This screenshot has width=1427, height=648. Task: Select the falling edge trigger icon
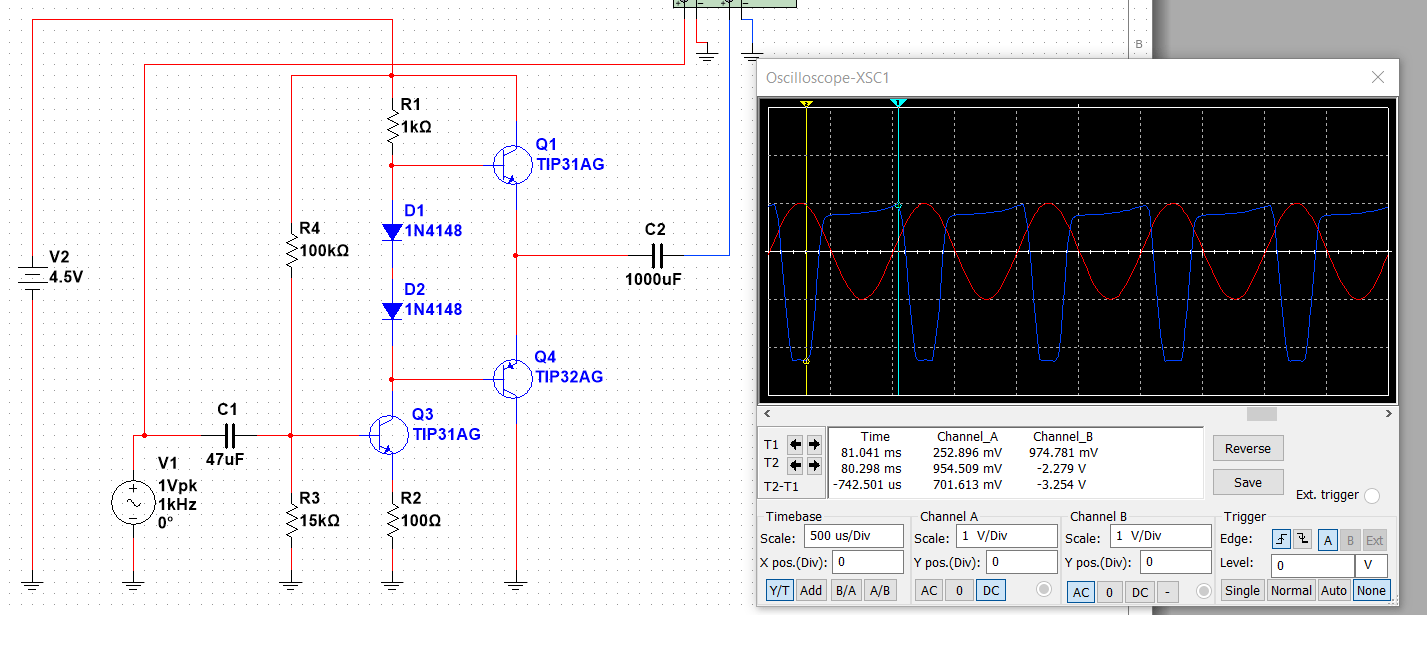1304,538
